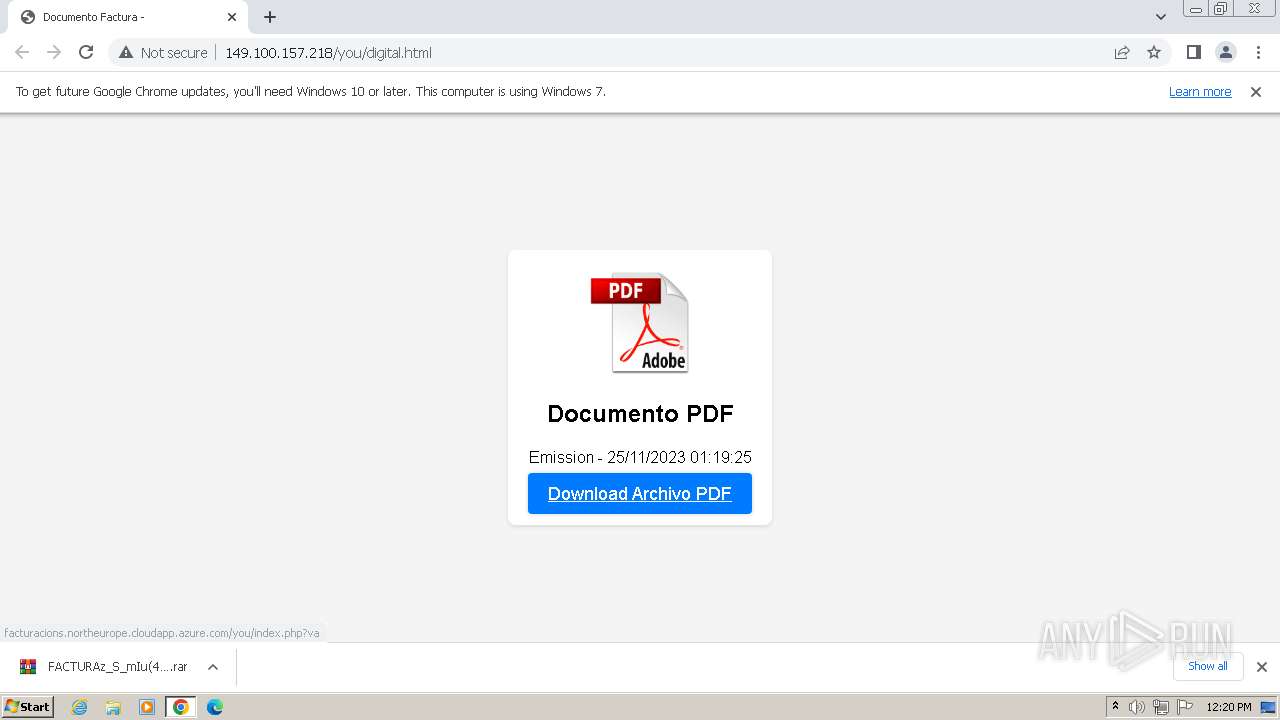Click the Documento PDF heading

pyautogui.click(x=640, y=413)
